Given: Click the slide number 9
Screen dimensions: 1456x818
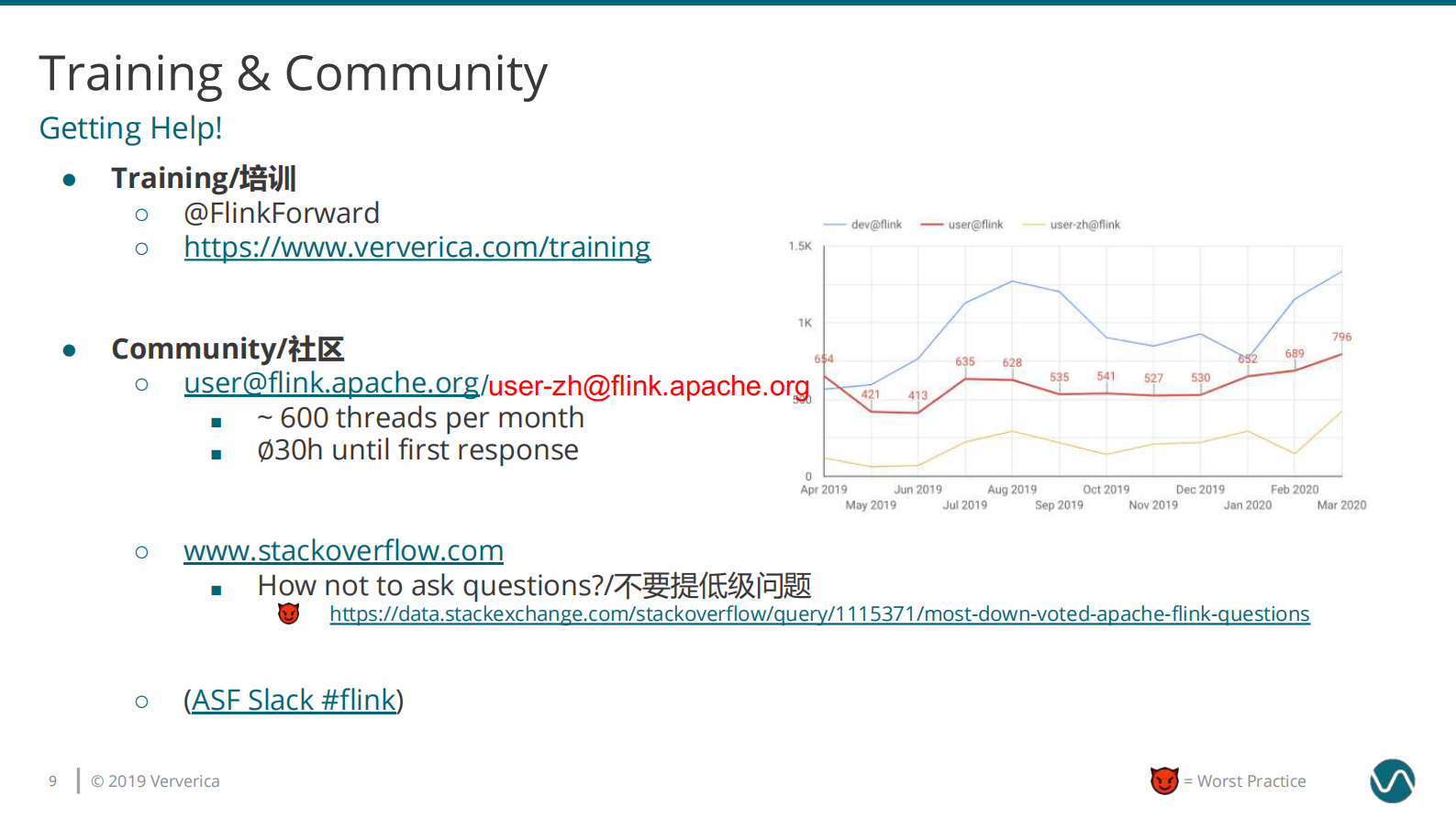Looking at the screenshot, I should tap(52, 781).
